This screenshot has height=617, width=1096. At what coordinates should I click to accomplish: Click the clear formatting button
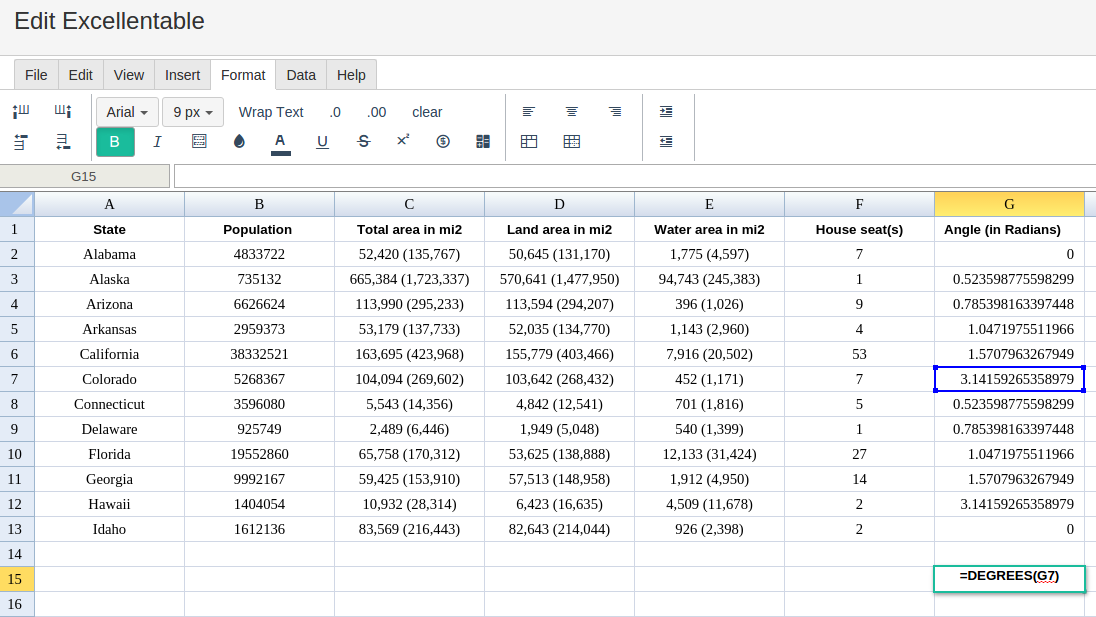[427, 112]
